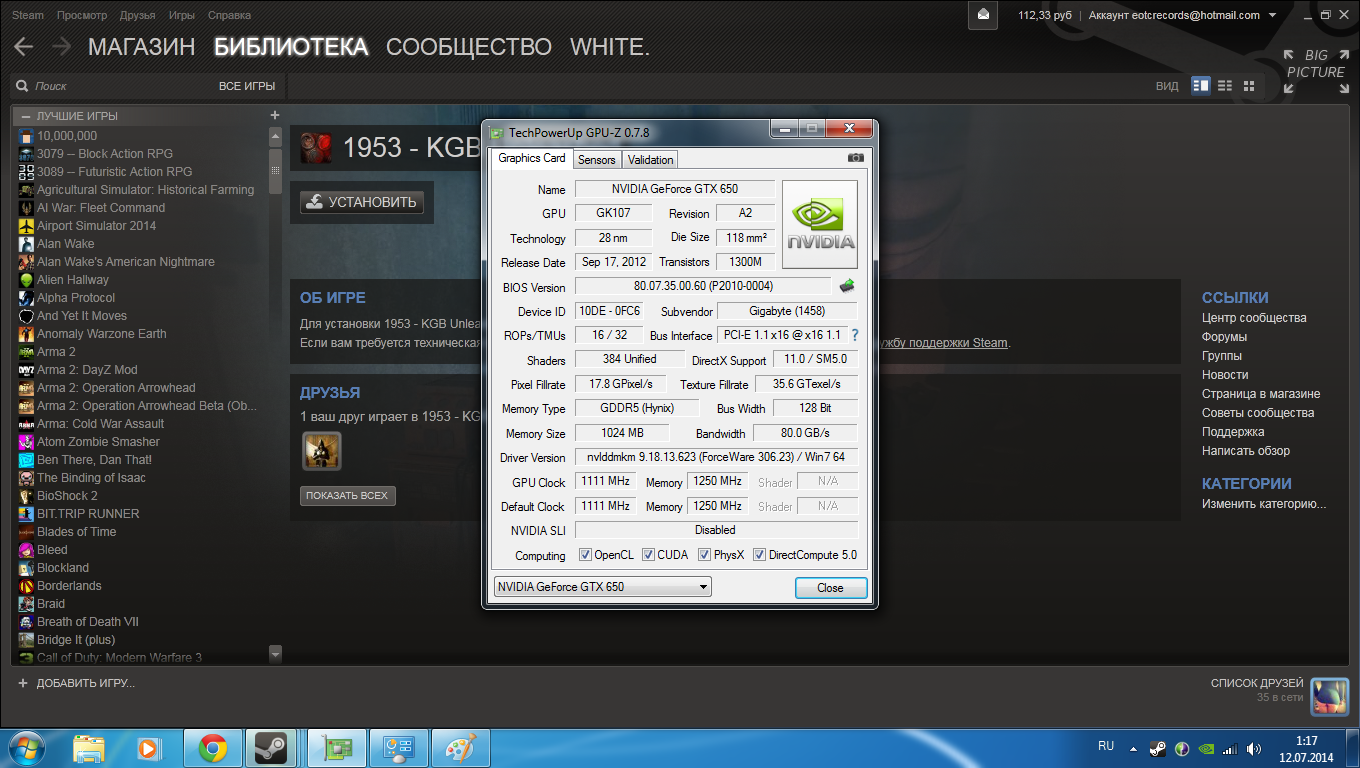Toggle the OpenCL checkbox in GPU-Z
This screenshot has height=768, width=1360.
tap(586, 555)
